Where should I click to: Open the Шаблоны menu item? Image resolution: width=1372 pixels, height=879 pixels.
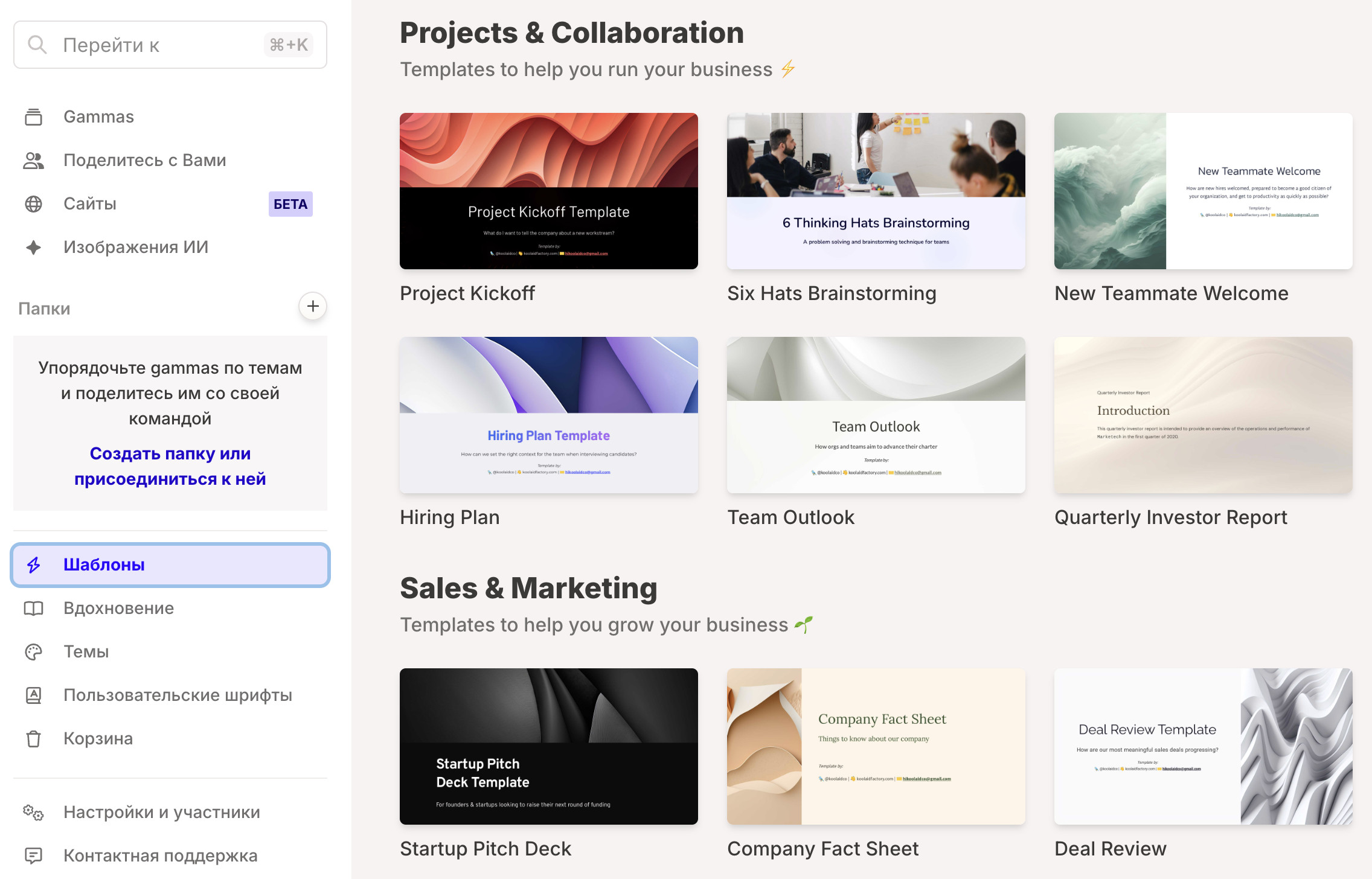tap(170, 565)
